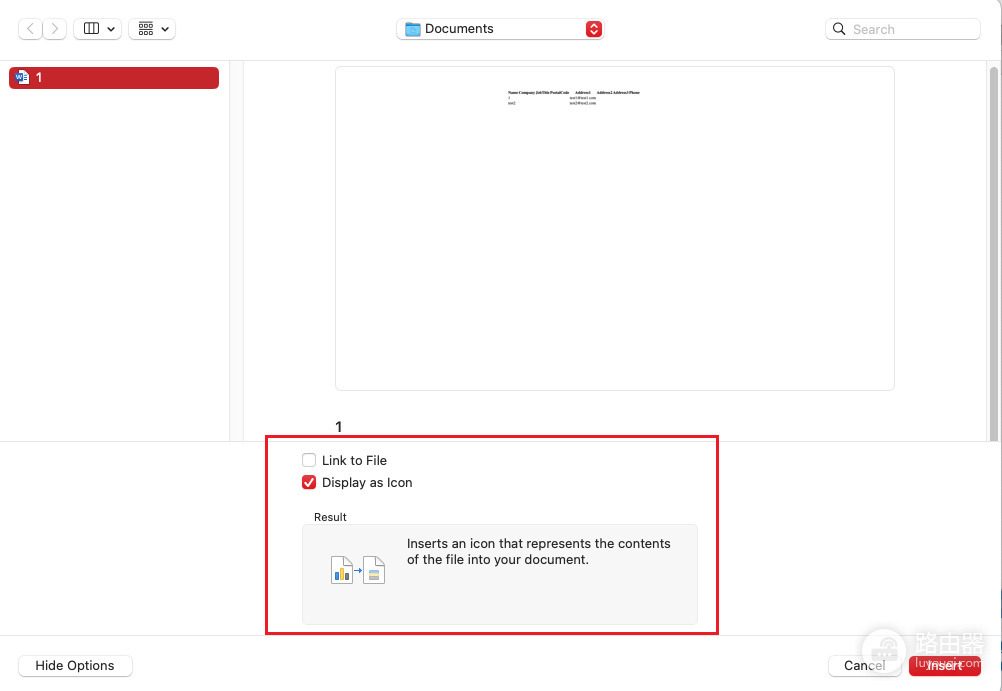The width and height of the screenshot is (1002, 691).
Task: Enable the Link to File checkbox
Action: (x=309, y=460)
